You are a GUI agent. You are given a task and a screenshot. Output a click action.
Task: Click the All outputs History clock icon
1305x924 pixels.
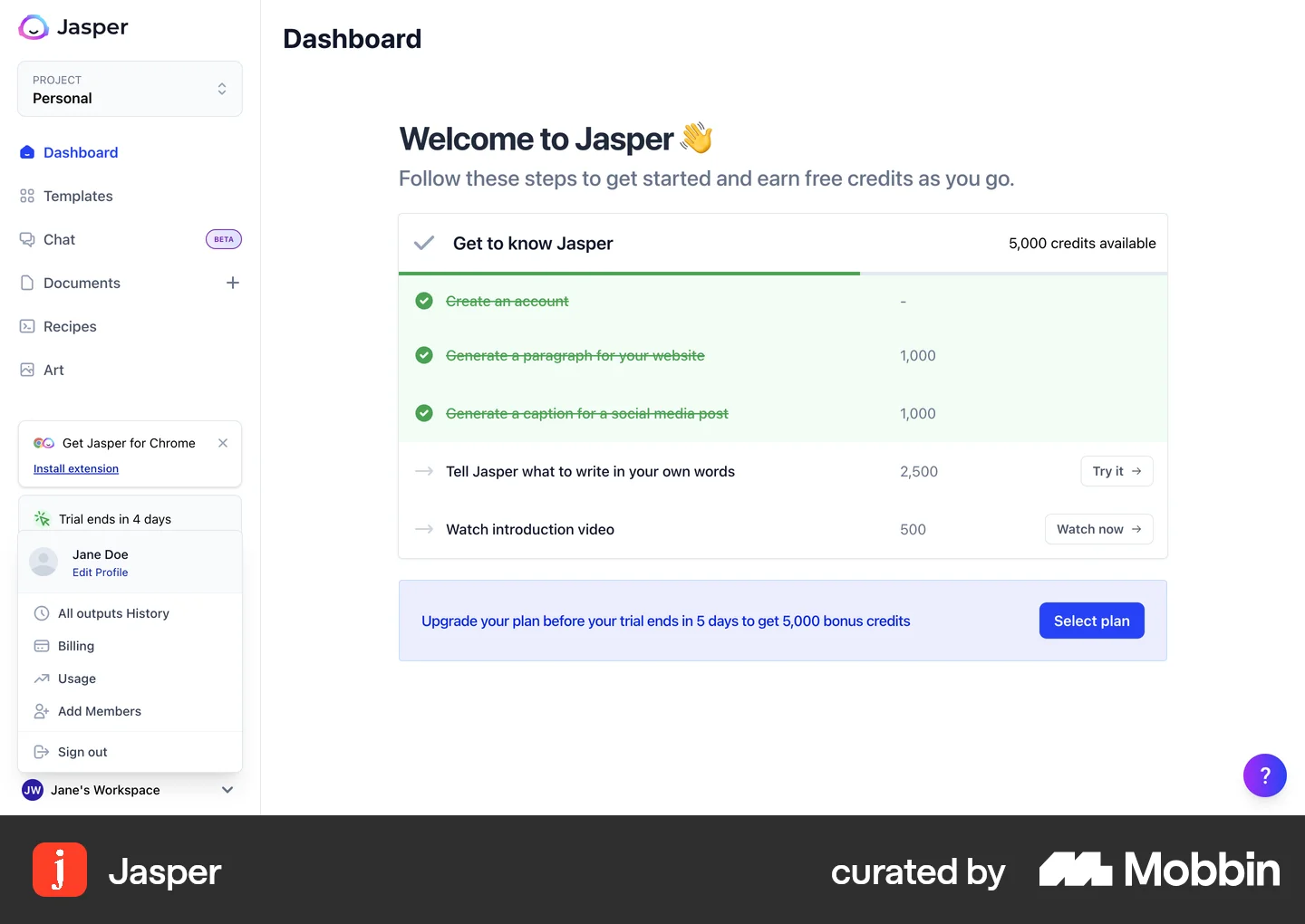point(42,613)
